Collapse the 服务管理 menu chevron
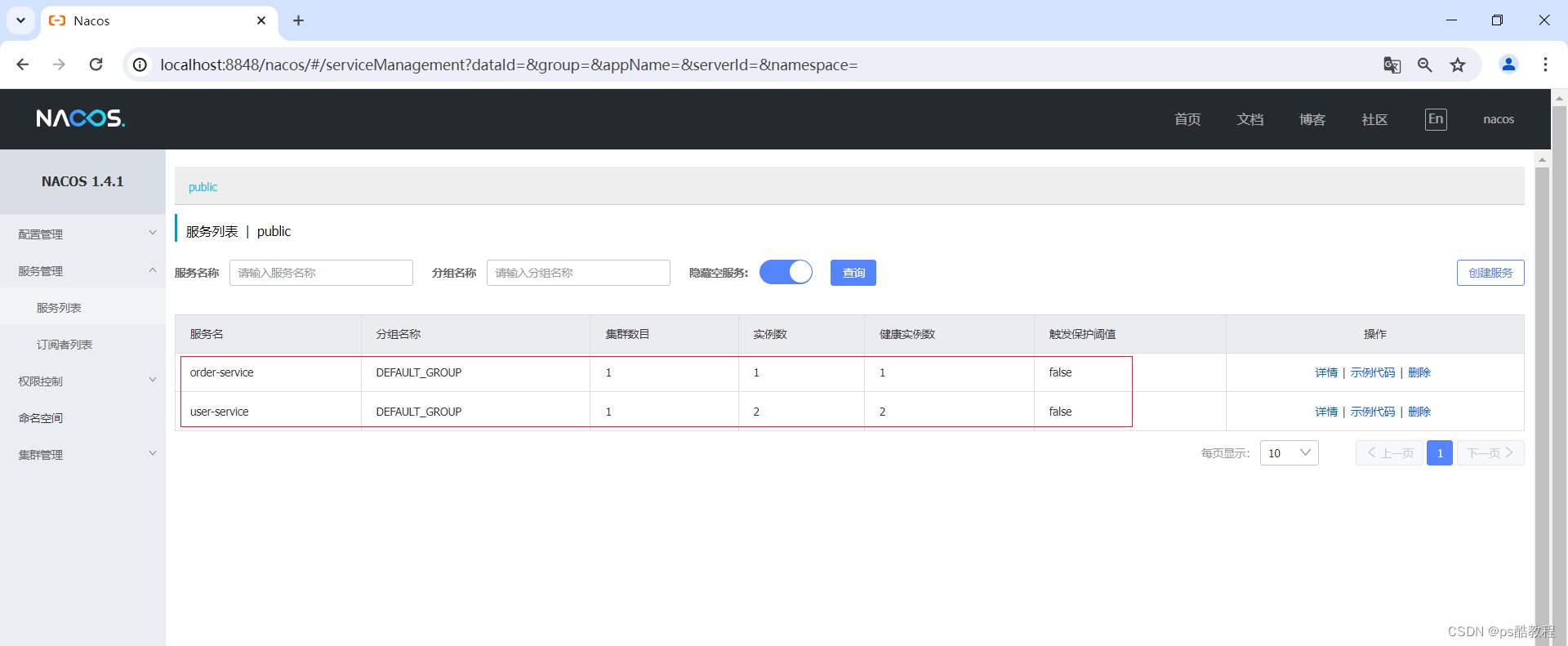Screen dimensions: 1568x646 coord(152,270)
